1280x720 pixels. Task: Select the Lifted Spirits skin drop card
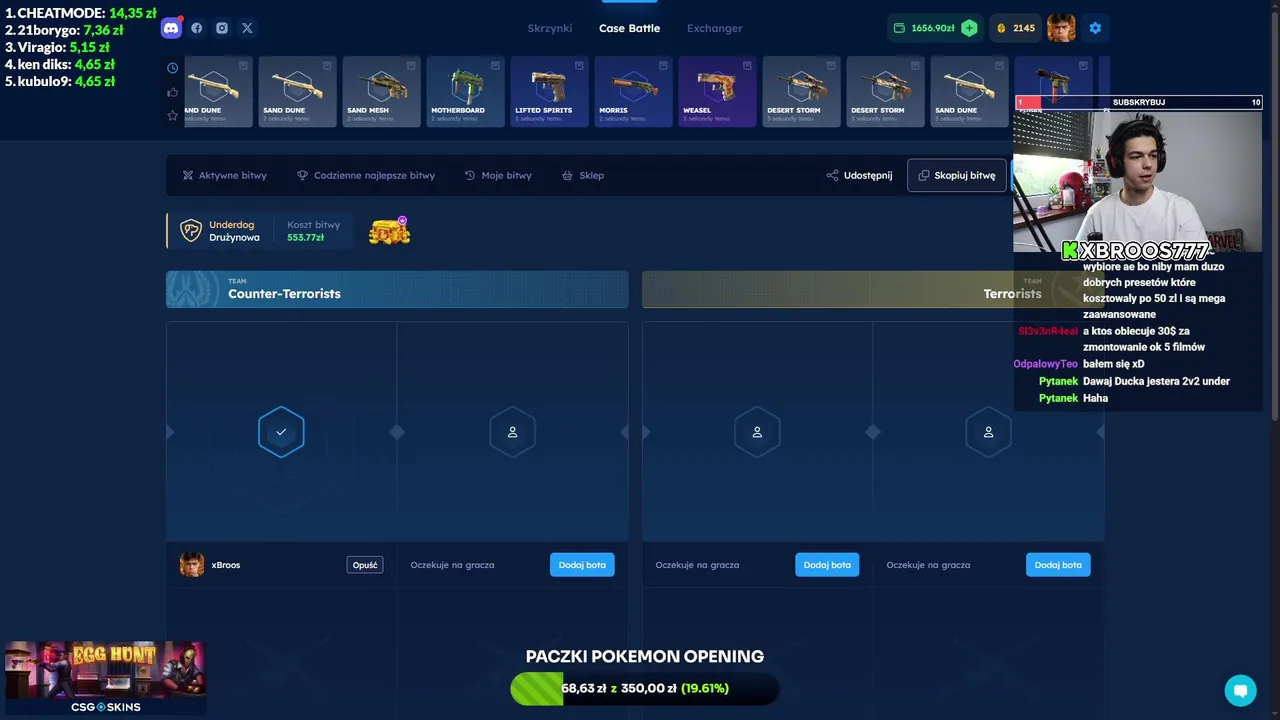click(x=549, y=91)
